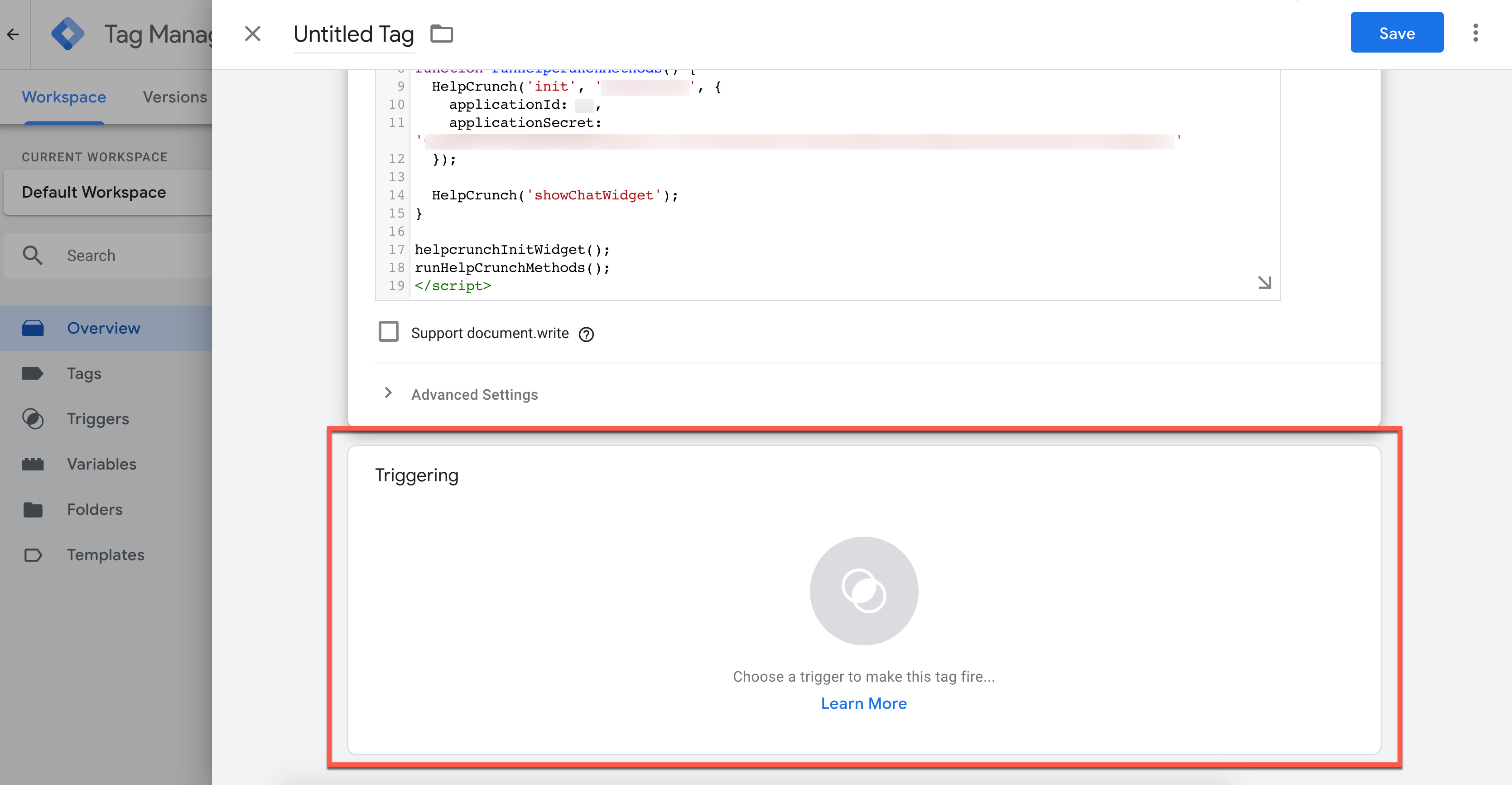Rename the Untitled Tag title field
The width and height of the screenshot is (1512, 785).
click(x=354, y=34)
